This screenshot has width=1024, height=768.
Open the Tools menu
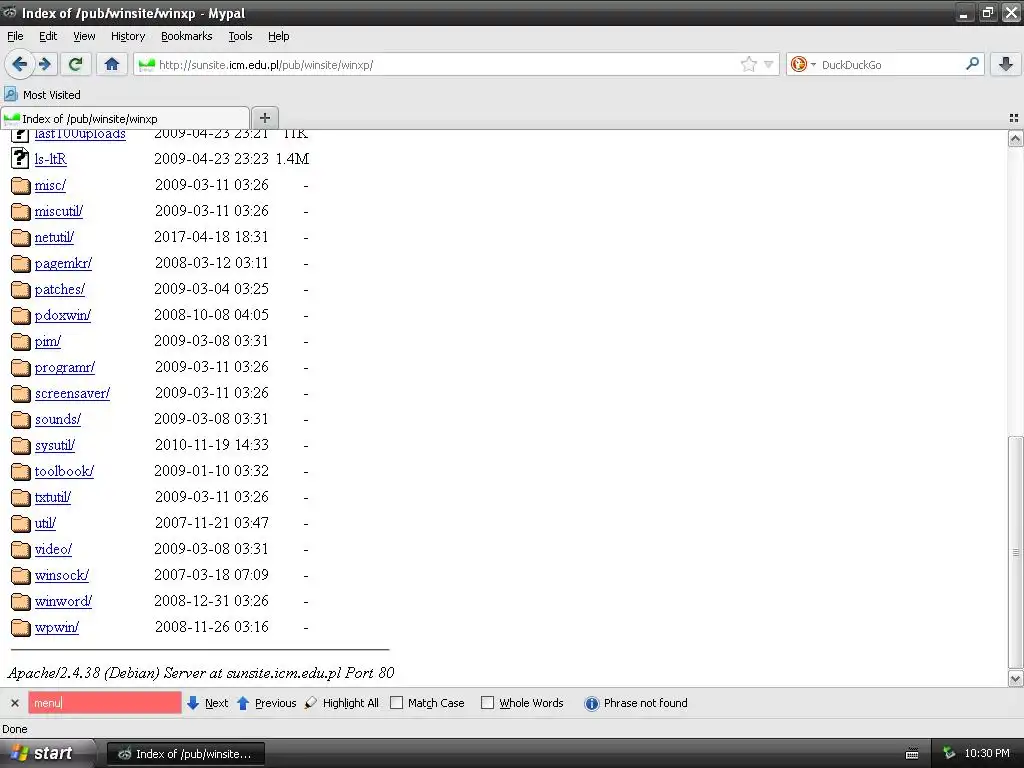pos(240,36)
